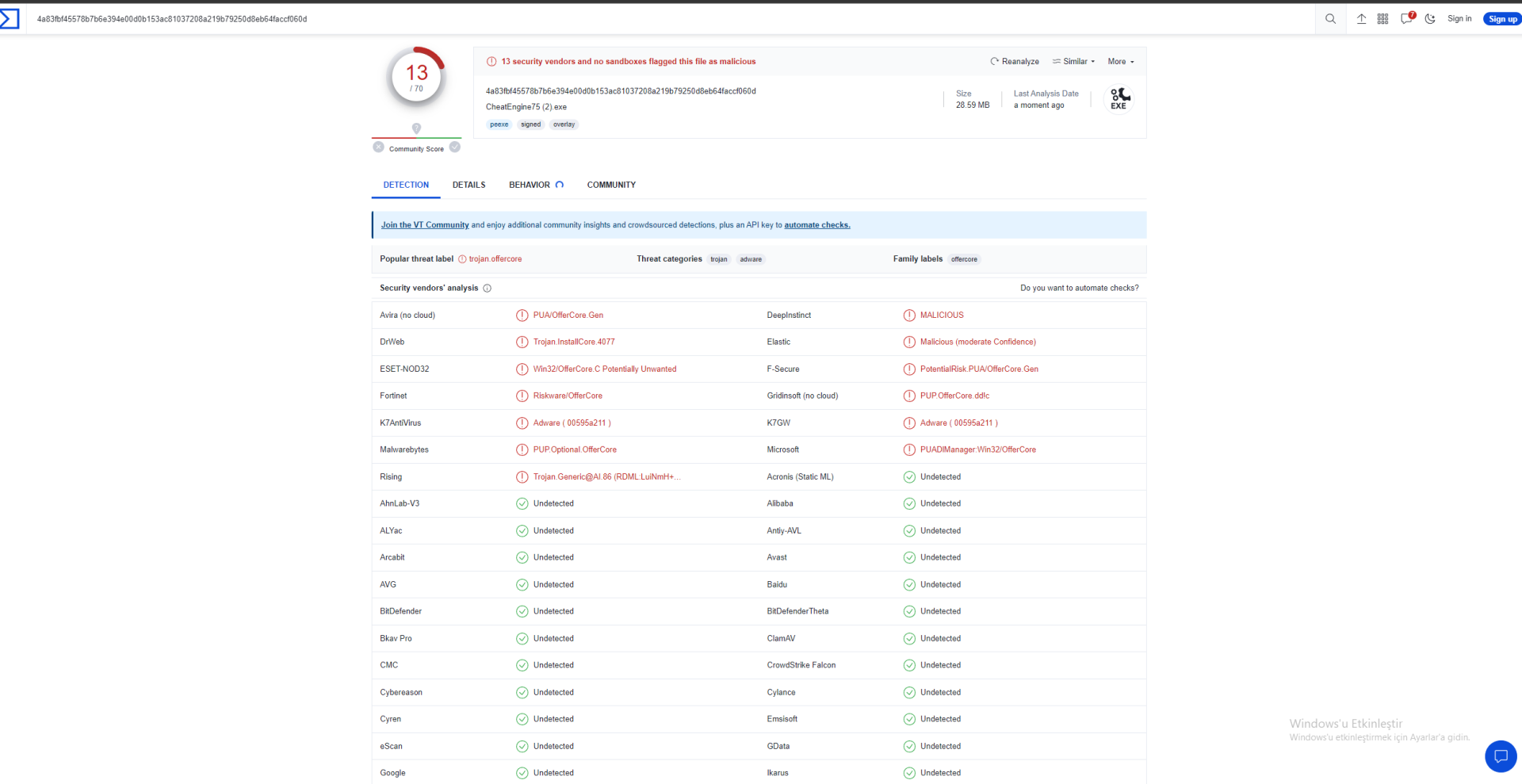Click the PUADlManager:Win32/OfferCore detection text
The width and height of the screenshot is (1522, 784).
(x=978, y=450)
